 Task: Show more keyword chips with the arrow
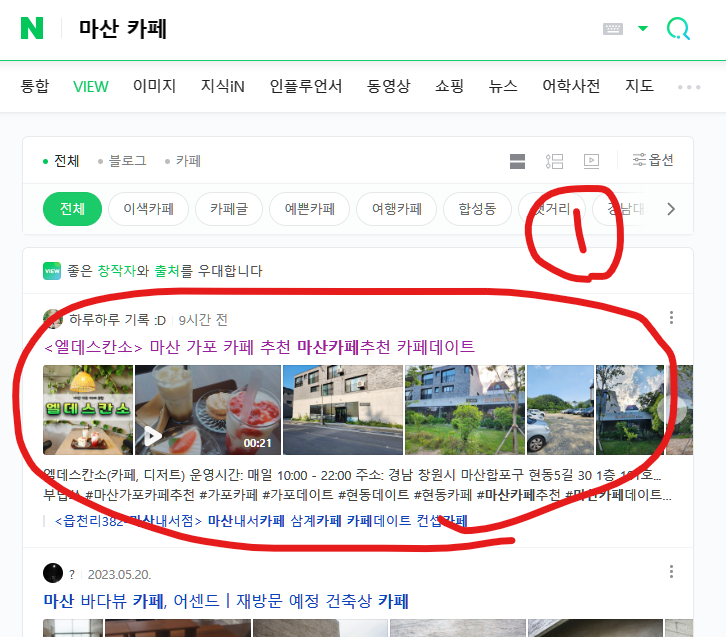[x=671, y=209]
